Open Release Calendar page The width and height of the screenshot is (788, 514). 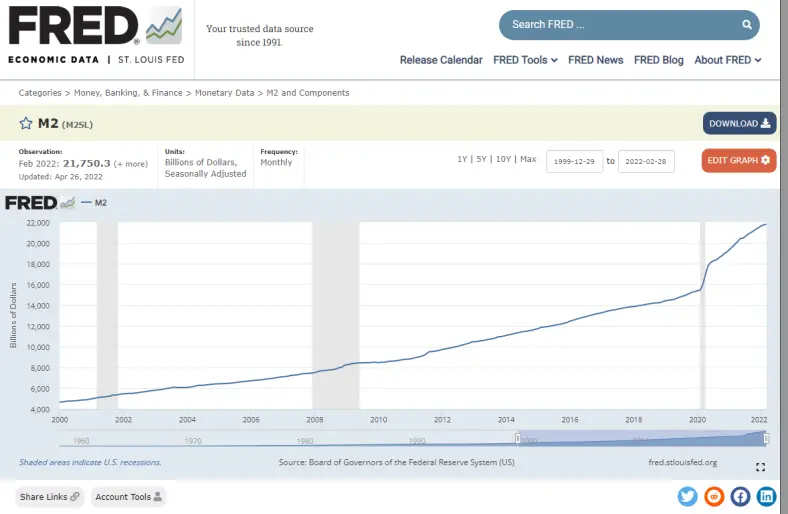pyautogui.click(x=441, y=60)
